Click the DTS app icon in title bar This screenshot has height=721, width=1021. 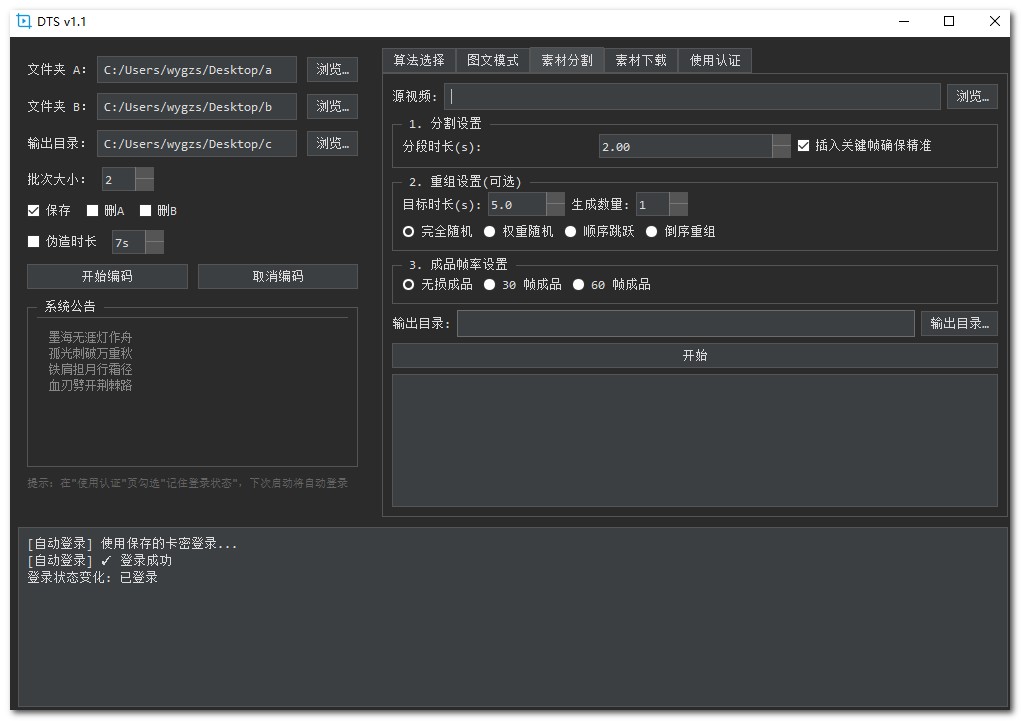pyautogui.click(x=24, y=21)
